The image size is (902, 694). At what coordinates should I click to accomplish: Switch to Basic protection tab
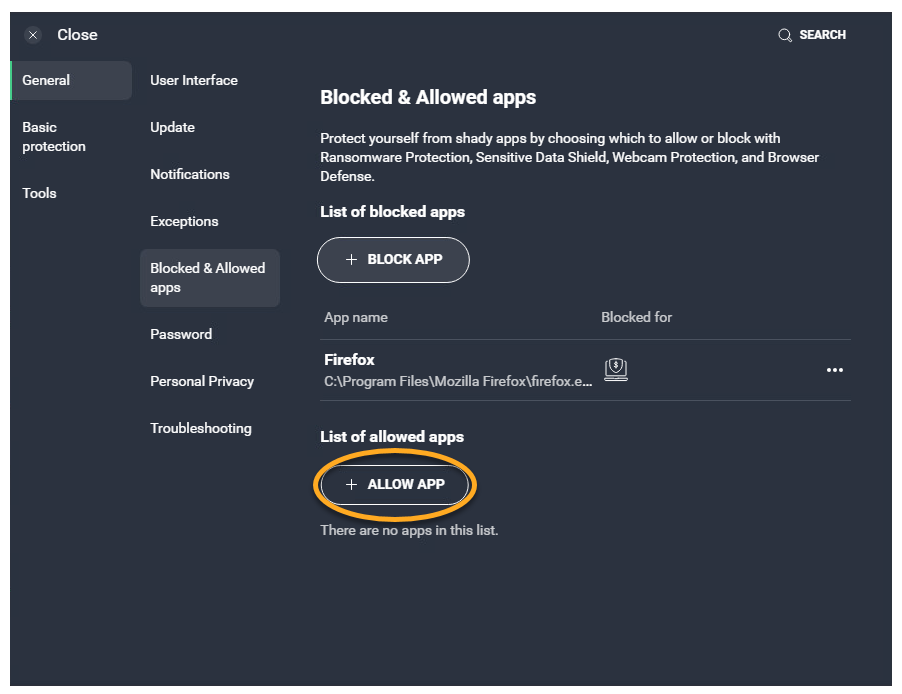point(54,137)
